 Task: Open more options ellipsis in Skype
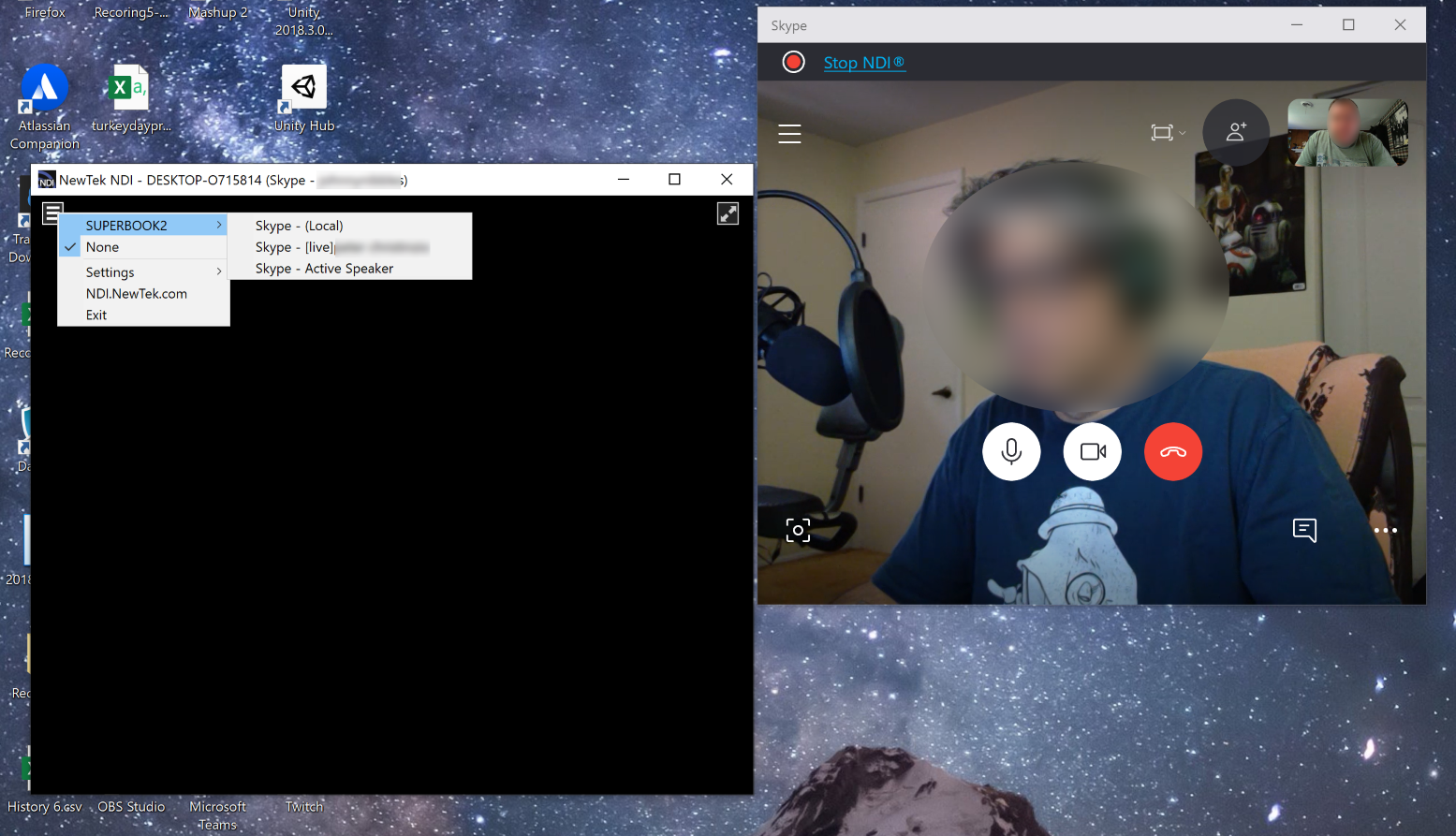click(x=1385, y=531)
